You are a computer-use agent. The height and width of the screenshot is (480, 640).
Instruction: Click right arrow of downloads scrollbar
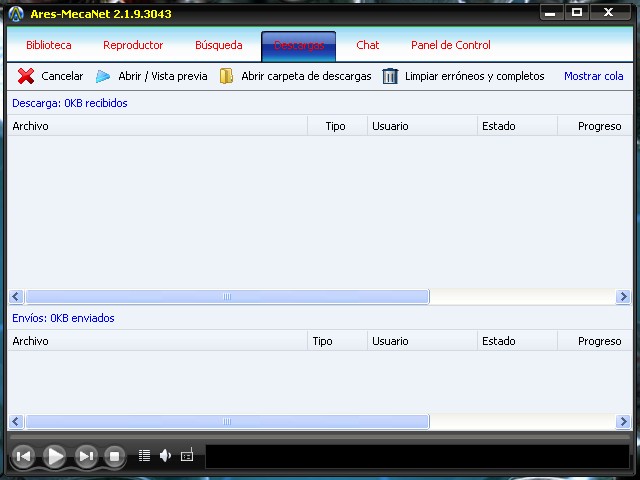point(623,296)
